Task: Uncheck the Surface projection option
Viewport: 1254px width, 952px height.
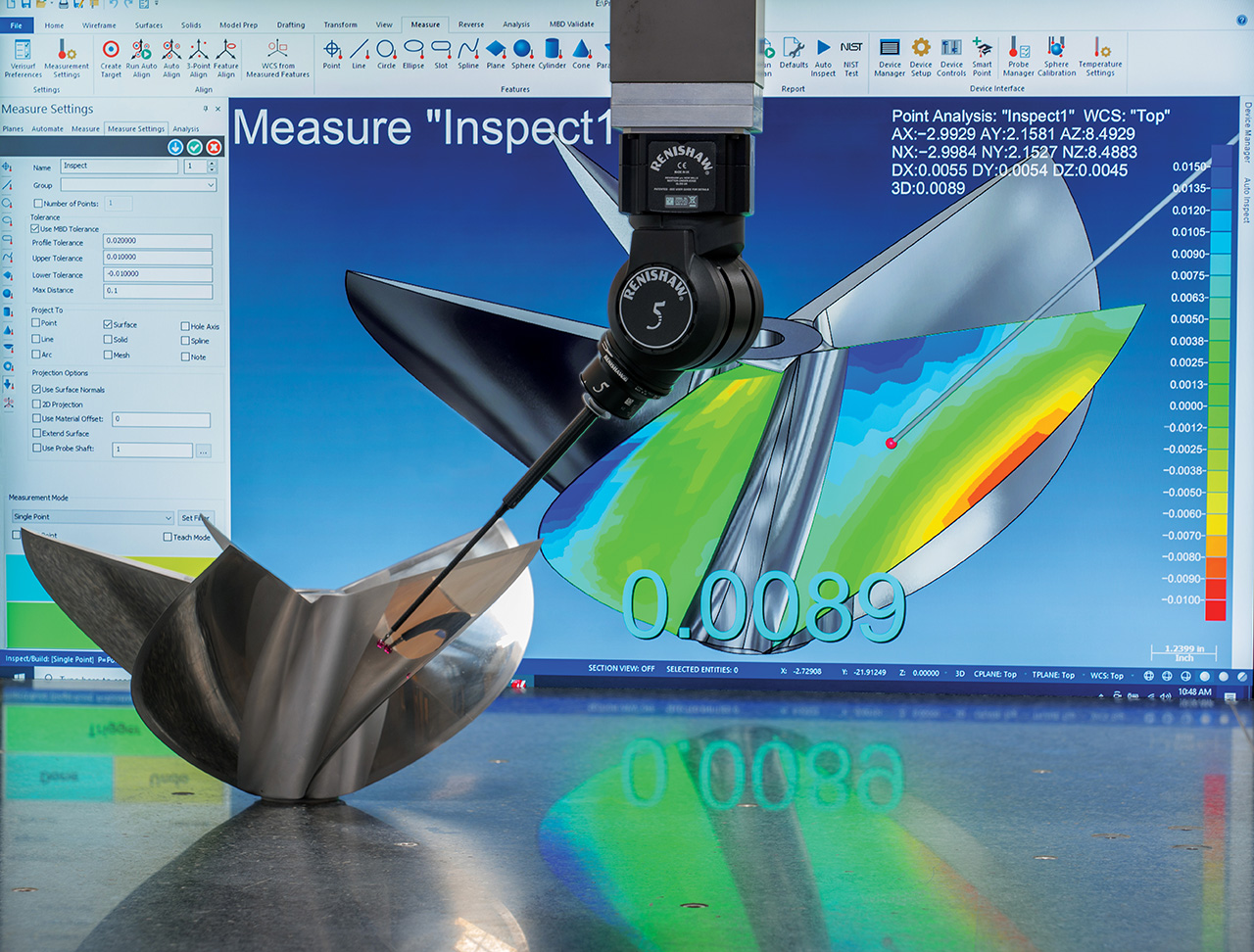Action: 108,324
